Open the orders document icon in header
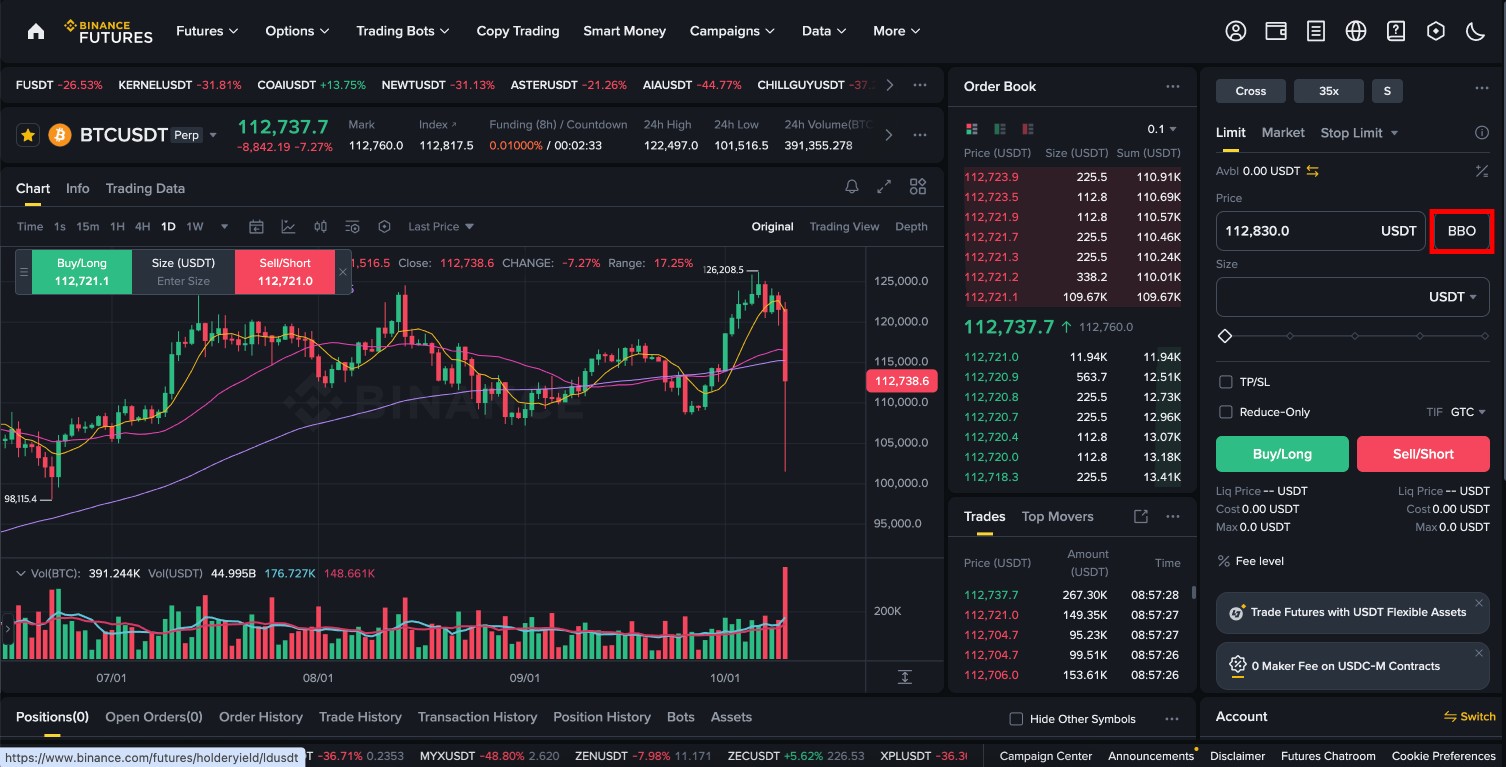The width and height of the screenshot is (1506, 767). (1316, 31)
